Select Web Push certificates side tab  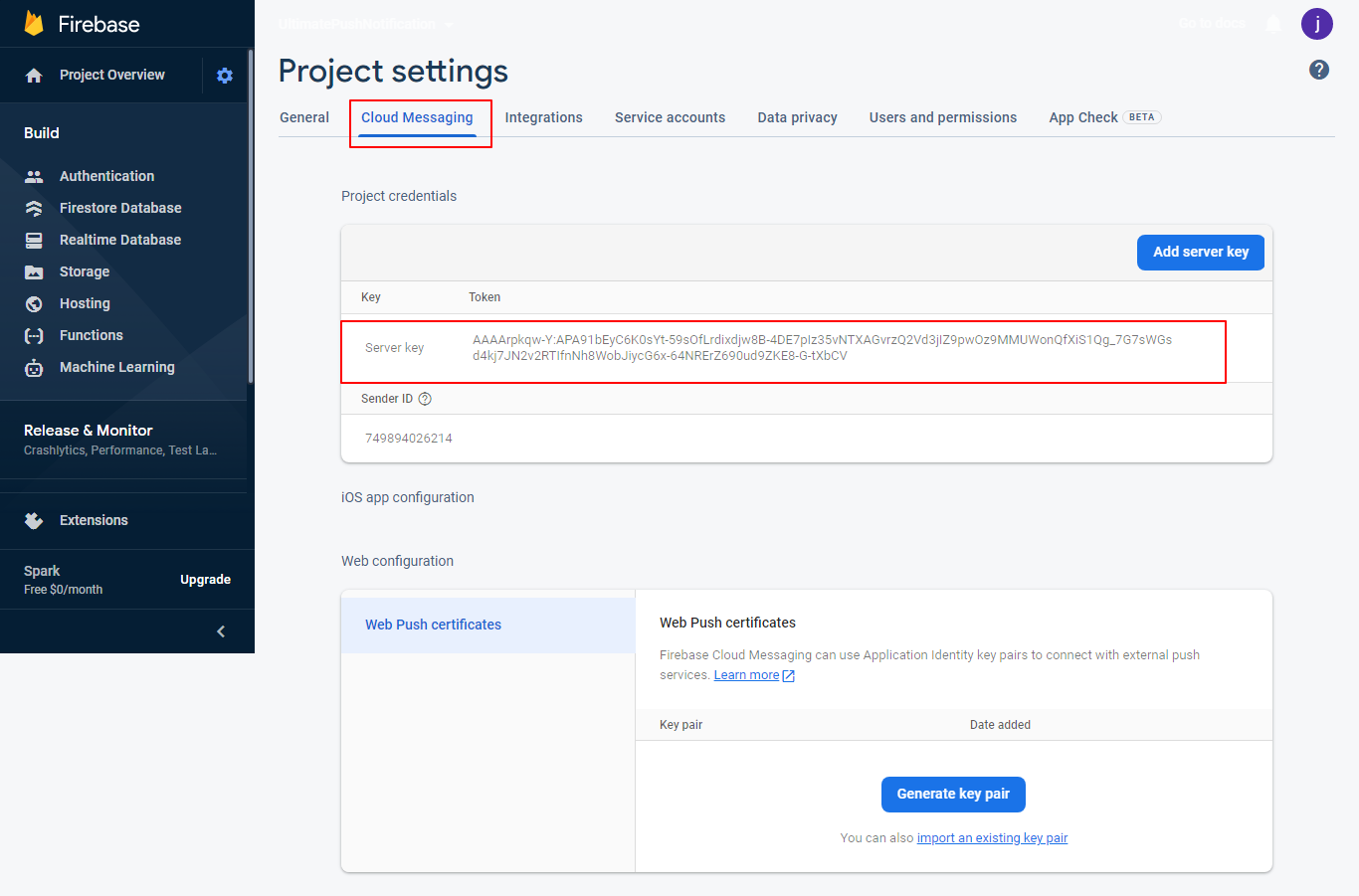pos(487,625)
